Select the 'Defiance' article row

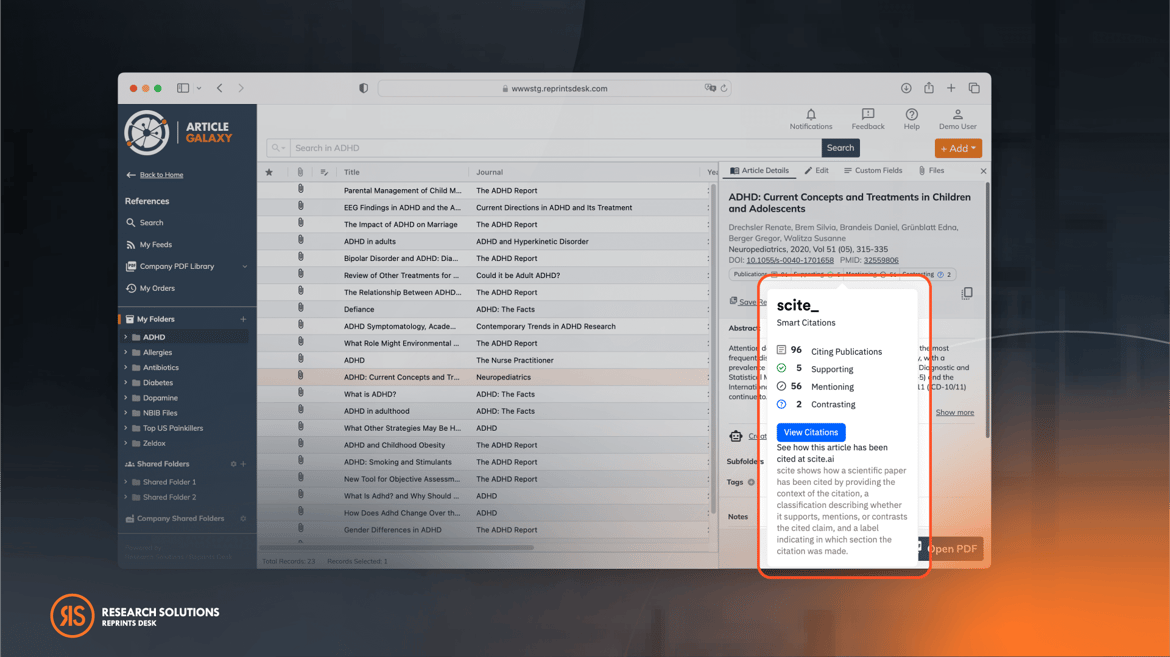pos(400,310)
